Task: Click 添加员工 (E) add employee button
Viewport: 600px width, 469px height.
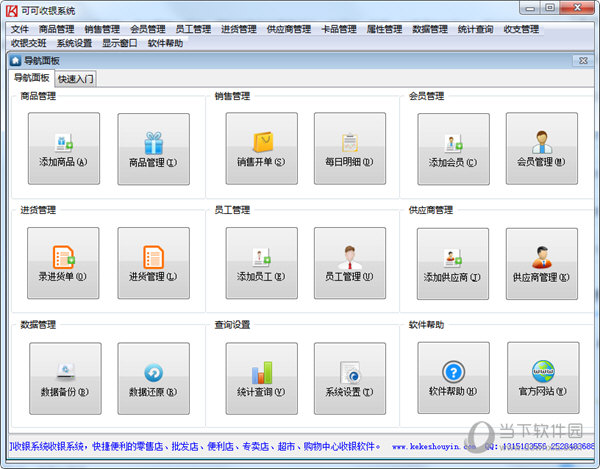Action: tap(261, 263)
